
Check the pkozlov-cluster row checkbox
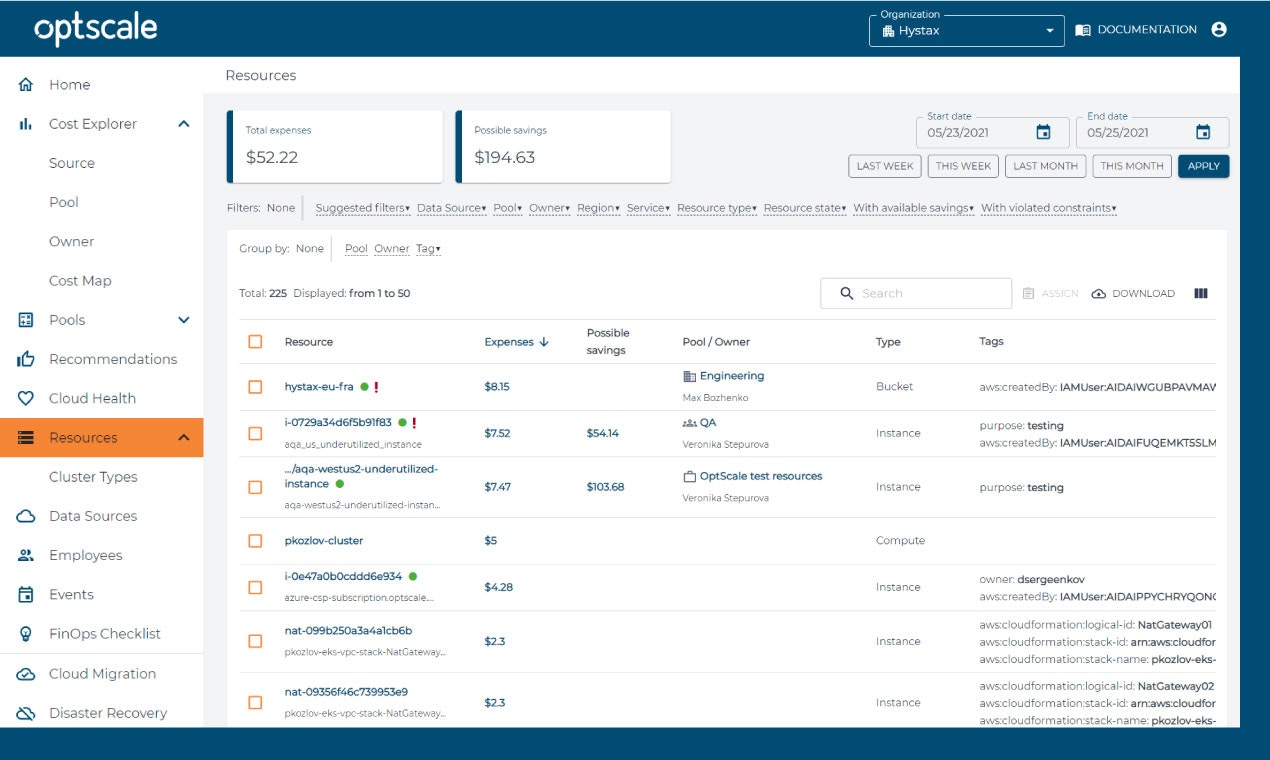(255, 541)
